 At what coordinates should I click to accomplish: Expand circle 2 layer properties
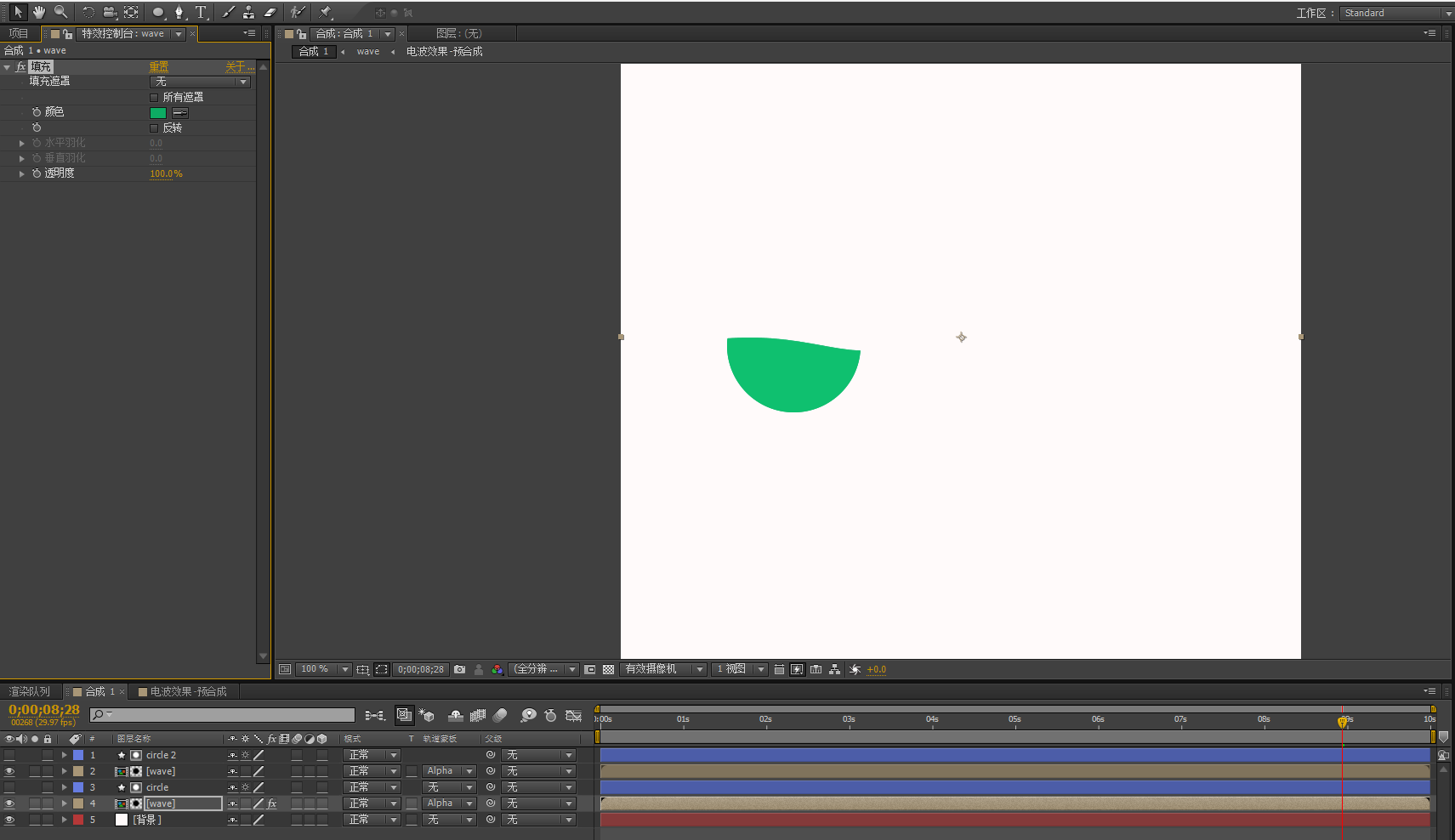(64, 755)
